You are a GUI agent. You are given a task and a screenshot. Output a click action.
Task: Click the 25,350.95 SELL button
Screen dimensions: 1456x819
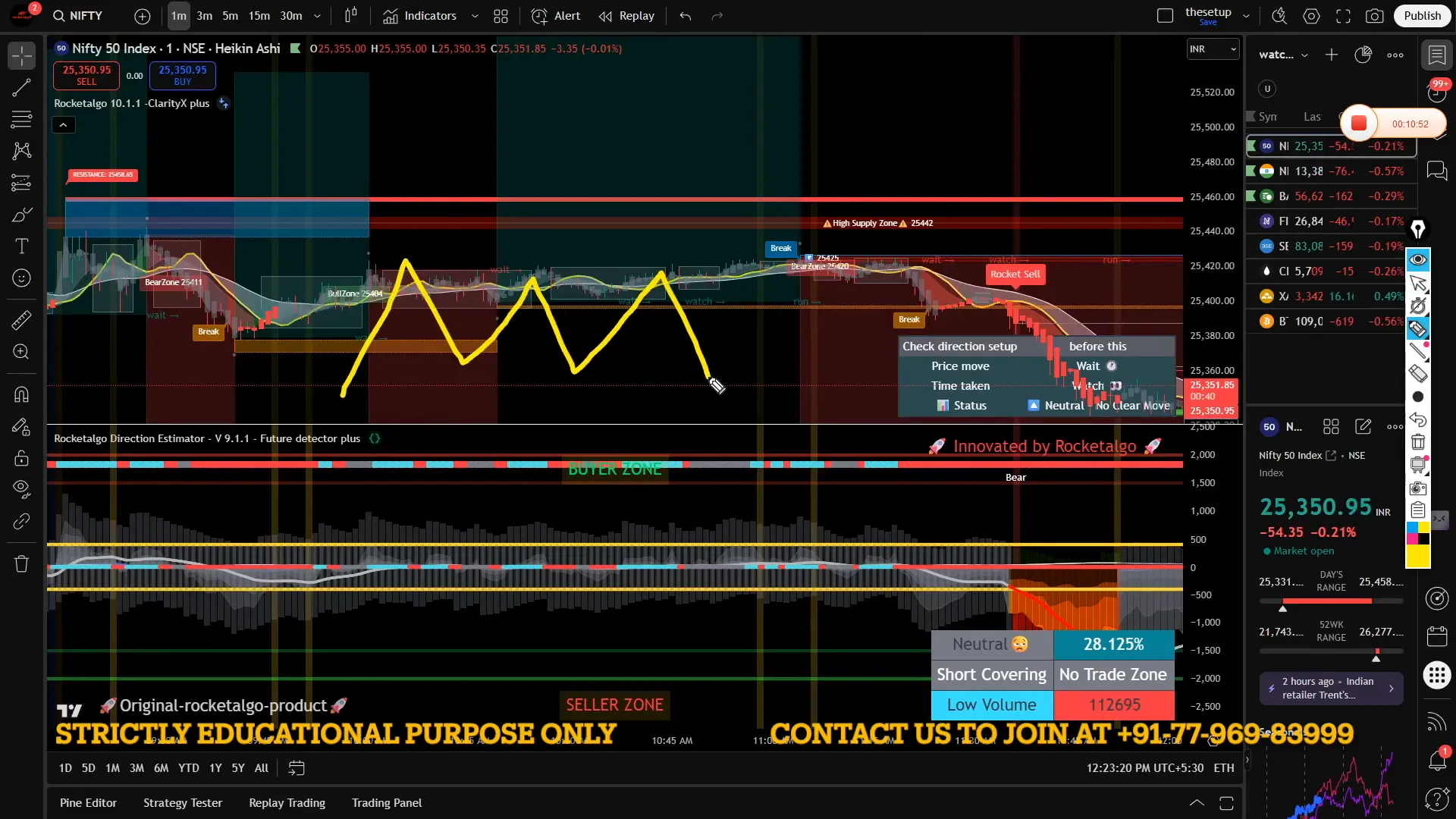point(86,75)
